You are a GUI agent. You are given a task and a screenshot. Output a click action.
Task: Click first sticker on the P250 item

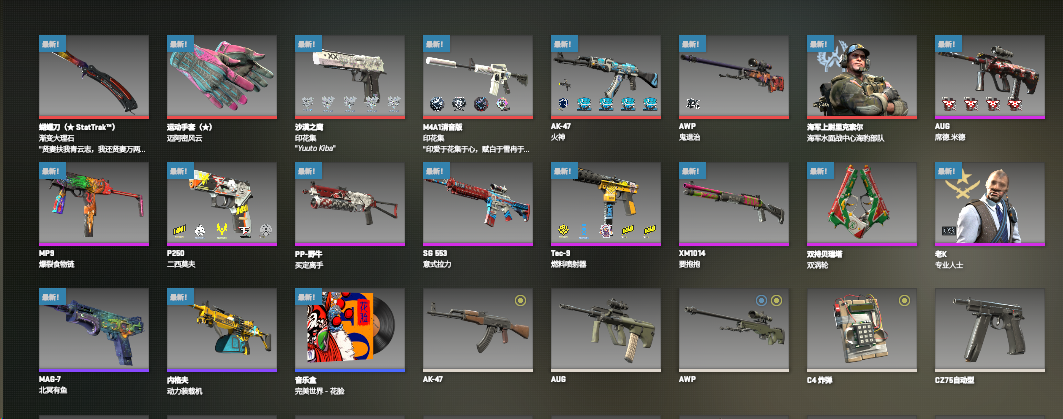[180, 231]
